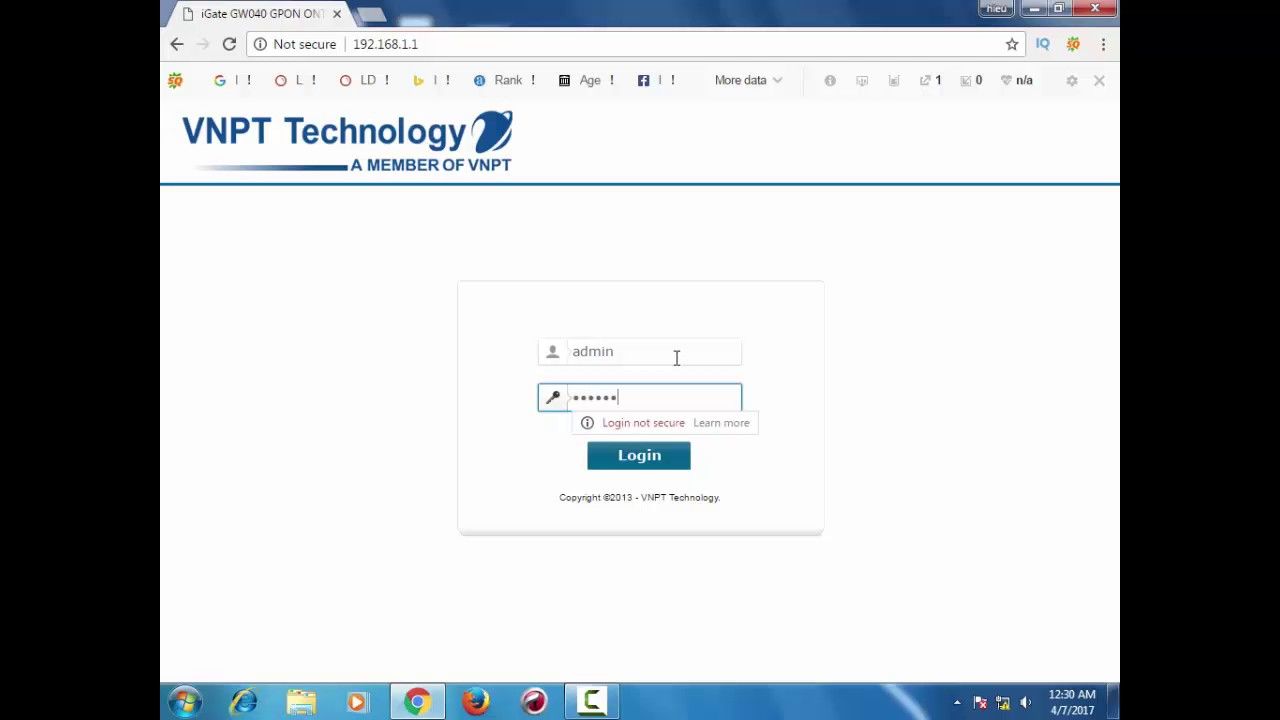1280x720 pixels.
Task: Open Camtasia from the taskbar
Action: [592, 702]
